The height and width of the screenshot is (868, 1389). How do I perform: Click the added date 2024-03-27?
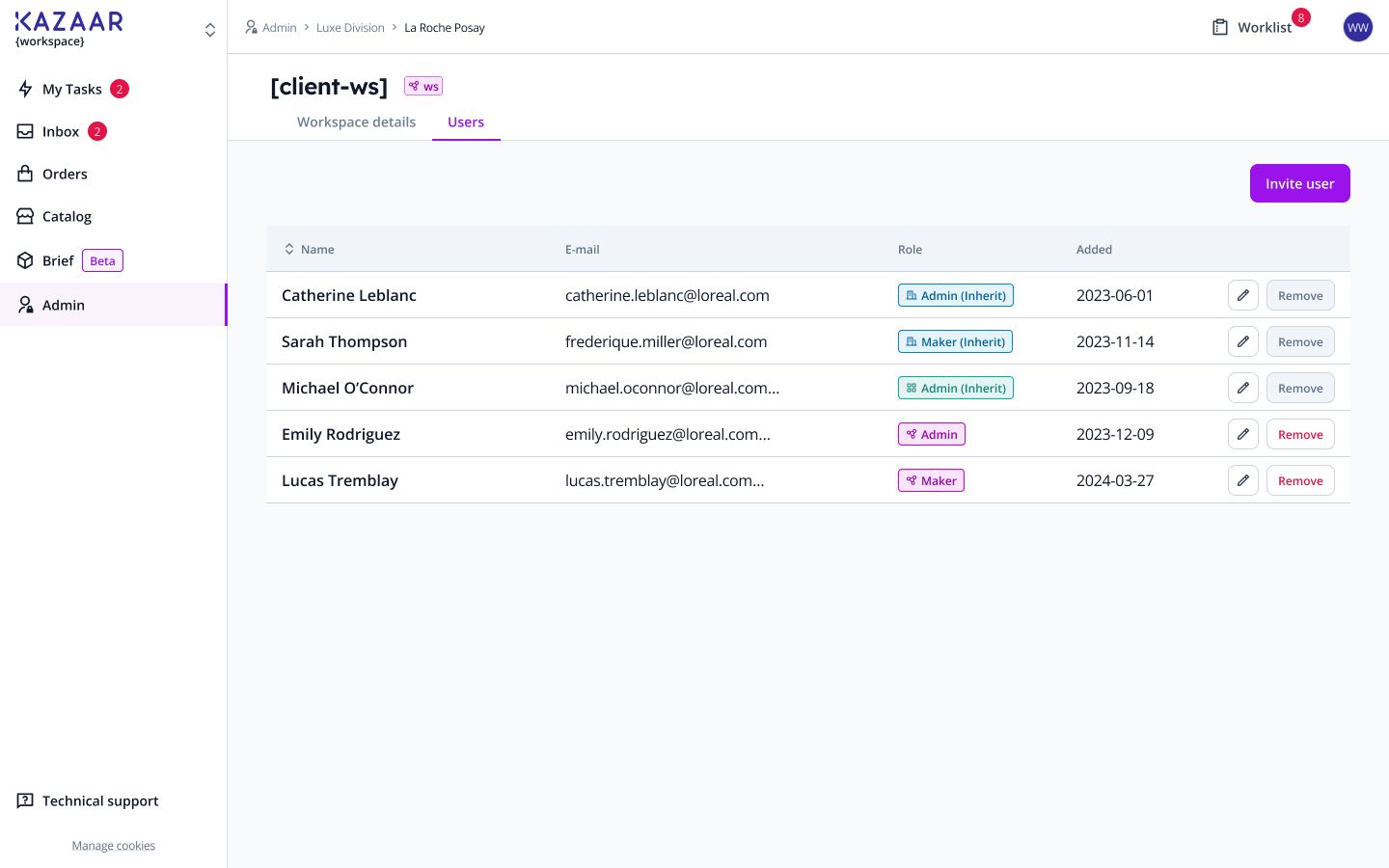(x=1115, y=480)
